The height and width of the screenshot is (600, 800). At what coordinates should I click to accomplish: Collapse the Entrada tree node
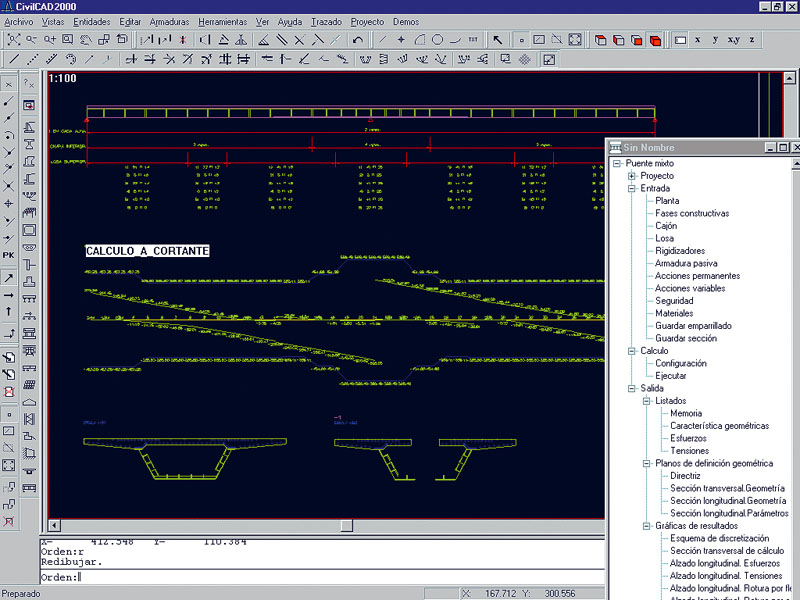632,188
